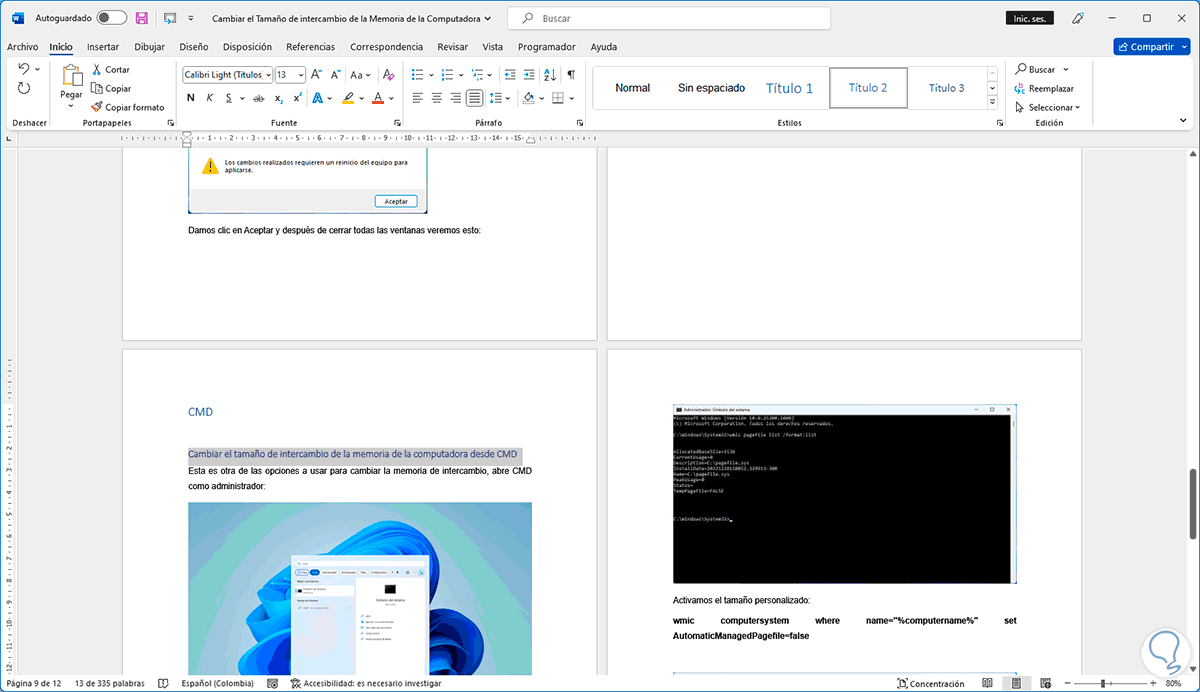Click the macro recording icon in status bar

(x=272, y=684)
